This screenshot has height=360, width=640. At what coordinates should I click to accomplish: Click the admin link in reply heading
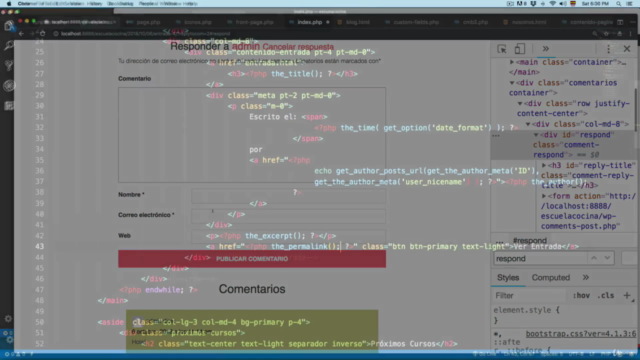pos(246,47)
